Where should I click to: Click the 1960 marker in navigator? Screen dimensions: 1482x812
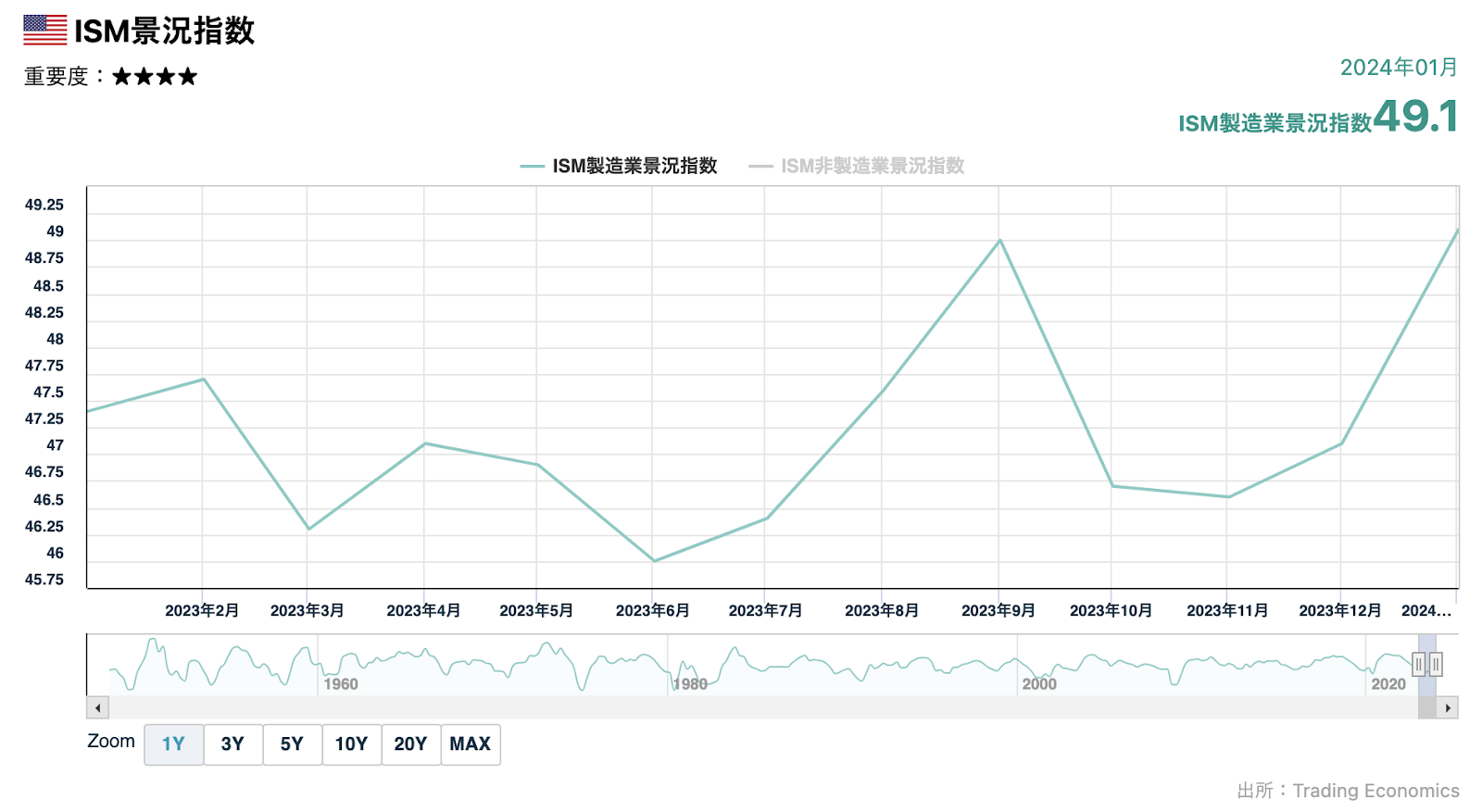pos(341,684)
